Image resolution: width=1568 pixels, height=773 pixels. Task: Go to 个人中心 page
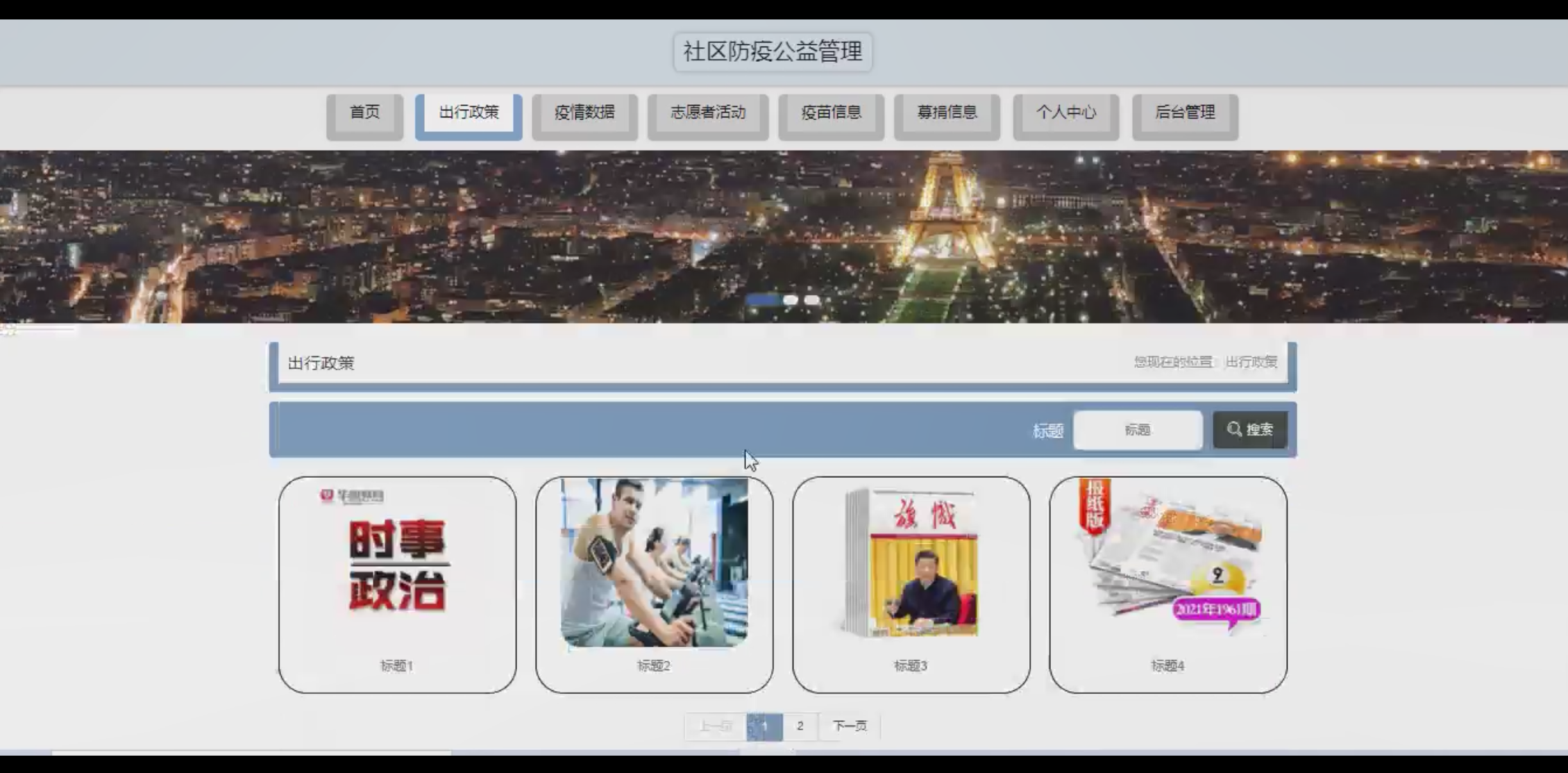point(1065,113)
